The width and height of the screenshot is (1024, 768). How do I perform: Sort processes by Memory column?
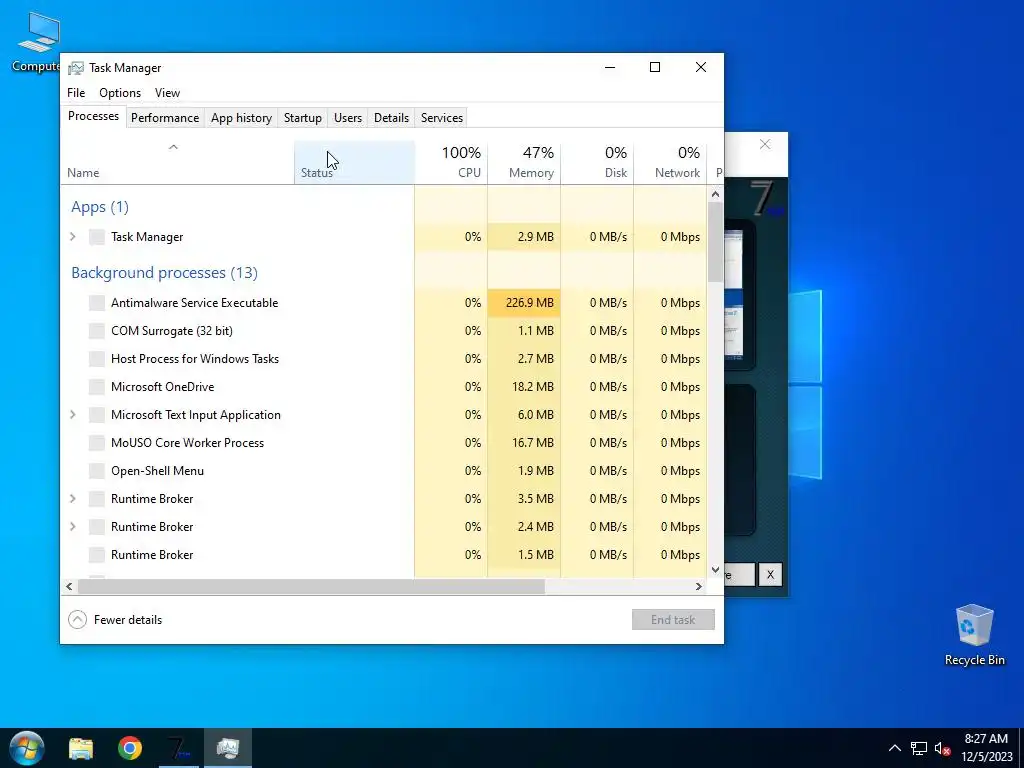click(524, 163)
